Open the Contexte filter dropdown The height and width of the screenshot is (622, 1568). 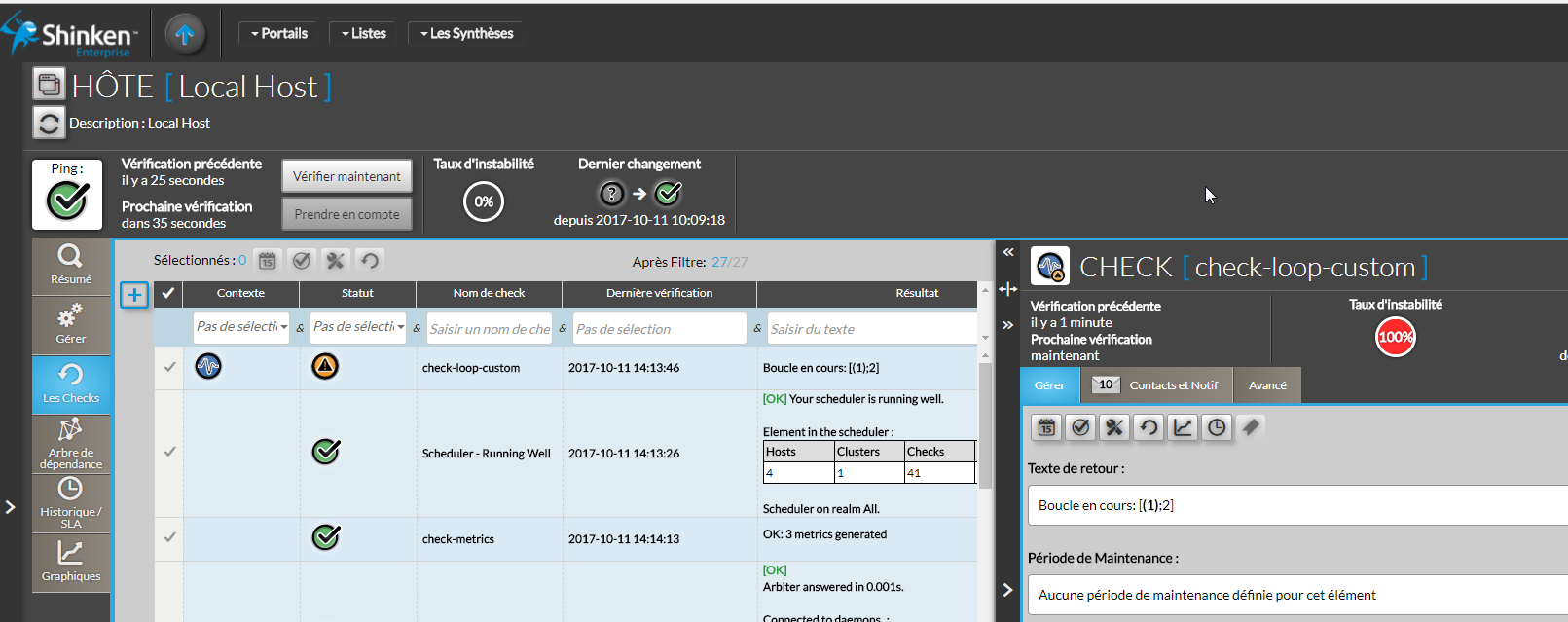[242, 328]
